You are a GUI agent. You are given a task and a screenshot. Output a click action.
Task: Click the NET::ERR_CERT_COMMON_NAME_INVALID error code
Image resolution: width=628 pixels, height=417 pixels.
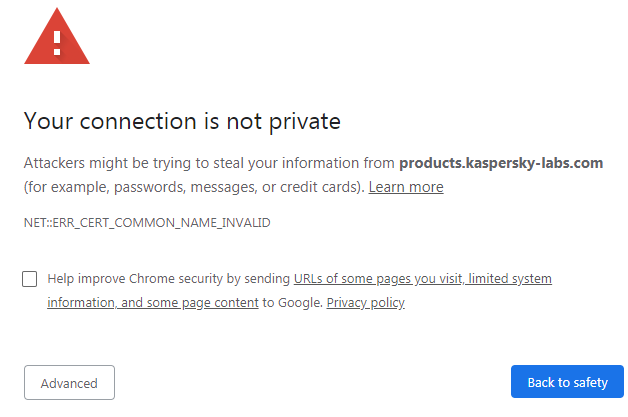(x=147, y=222)
